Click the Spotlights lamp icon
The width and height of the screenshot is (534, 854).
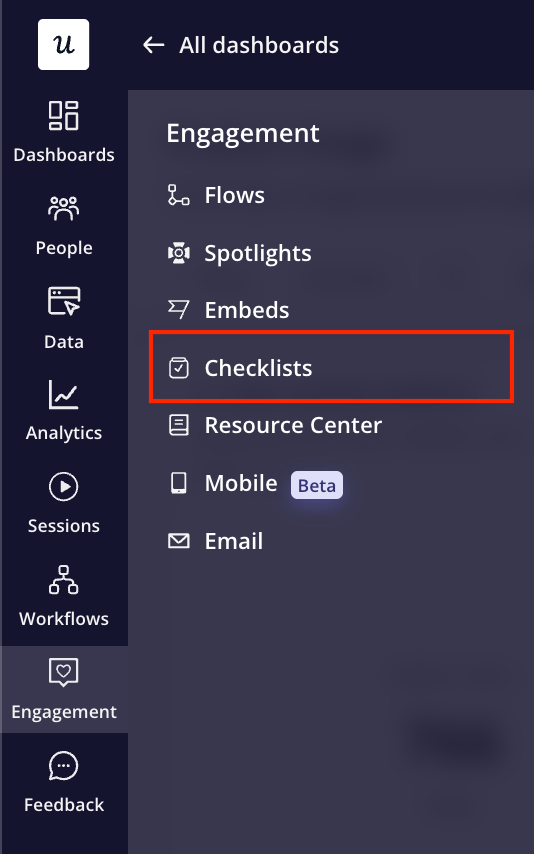coord(178,253)
